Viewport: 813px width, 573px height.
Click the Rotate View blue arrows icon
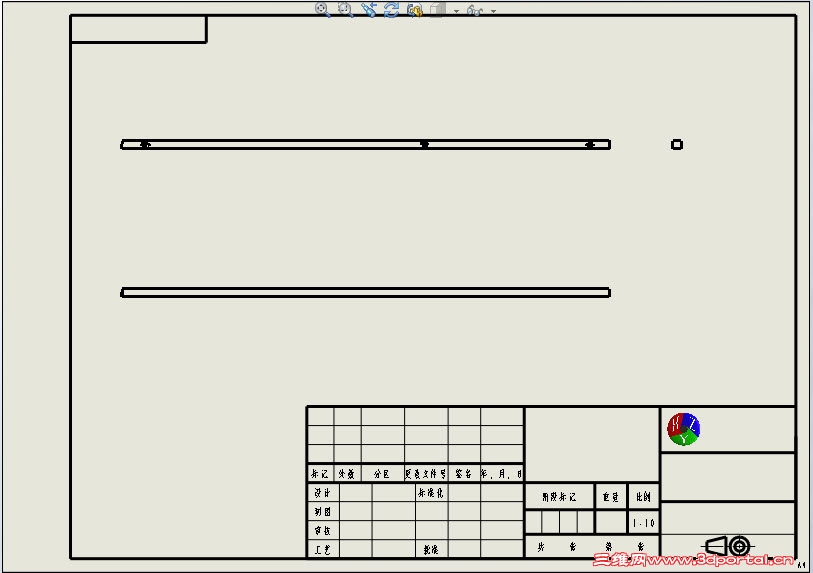(x=391, y=9)
